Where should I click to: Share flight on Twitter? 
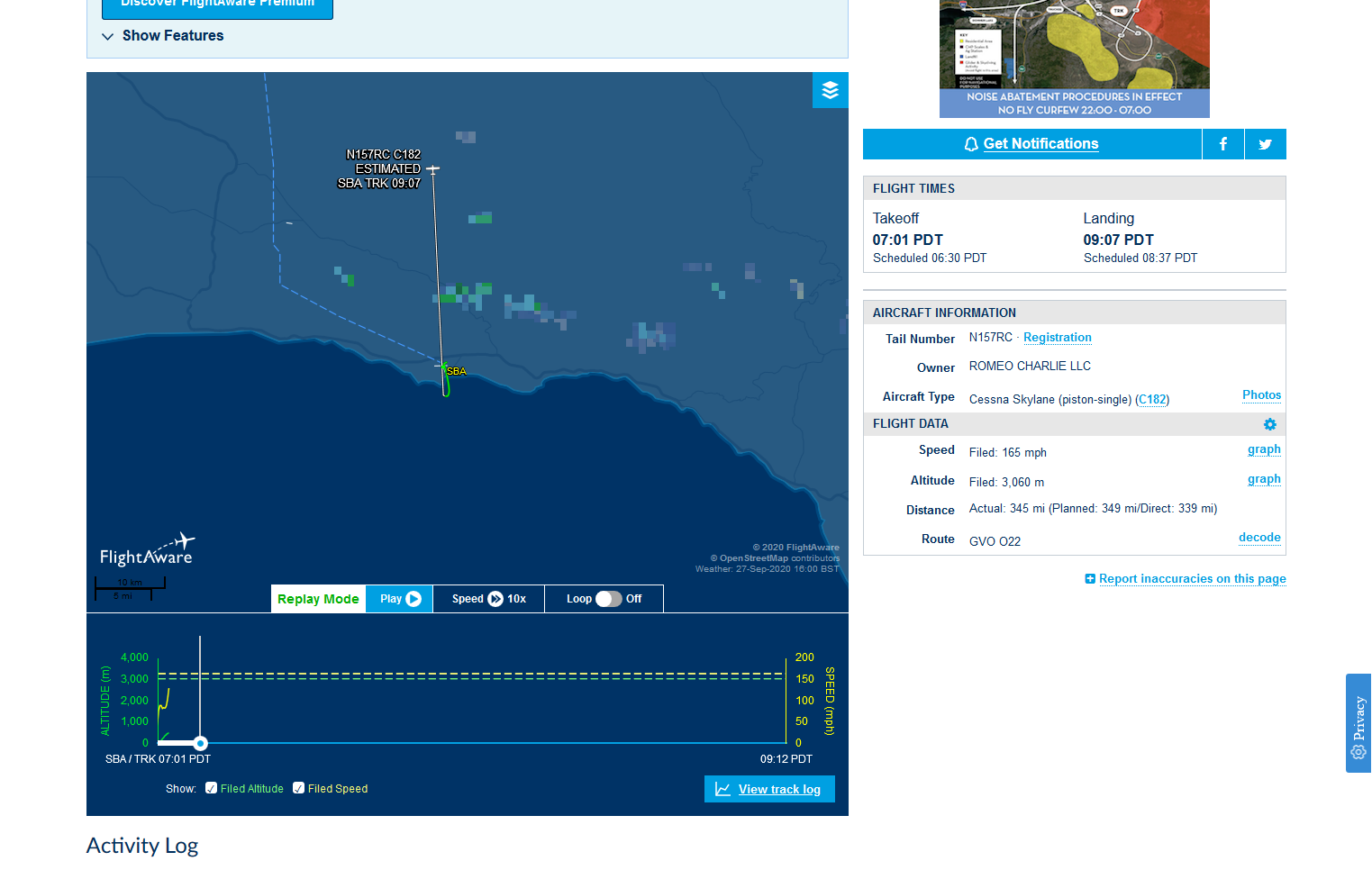1266,144
